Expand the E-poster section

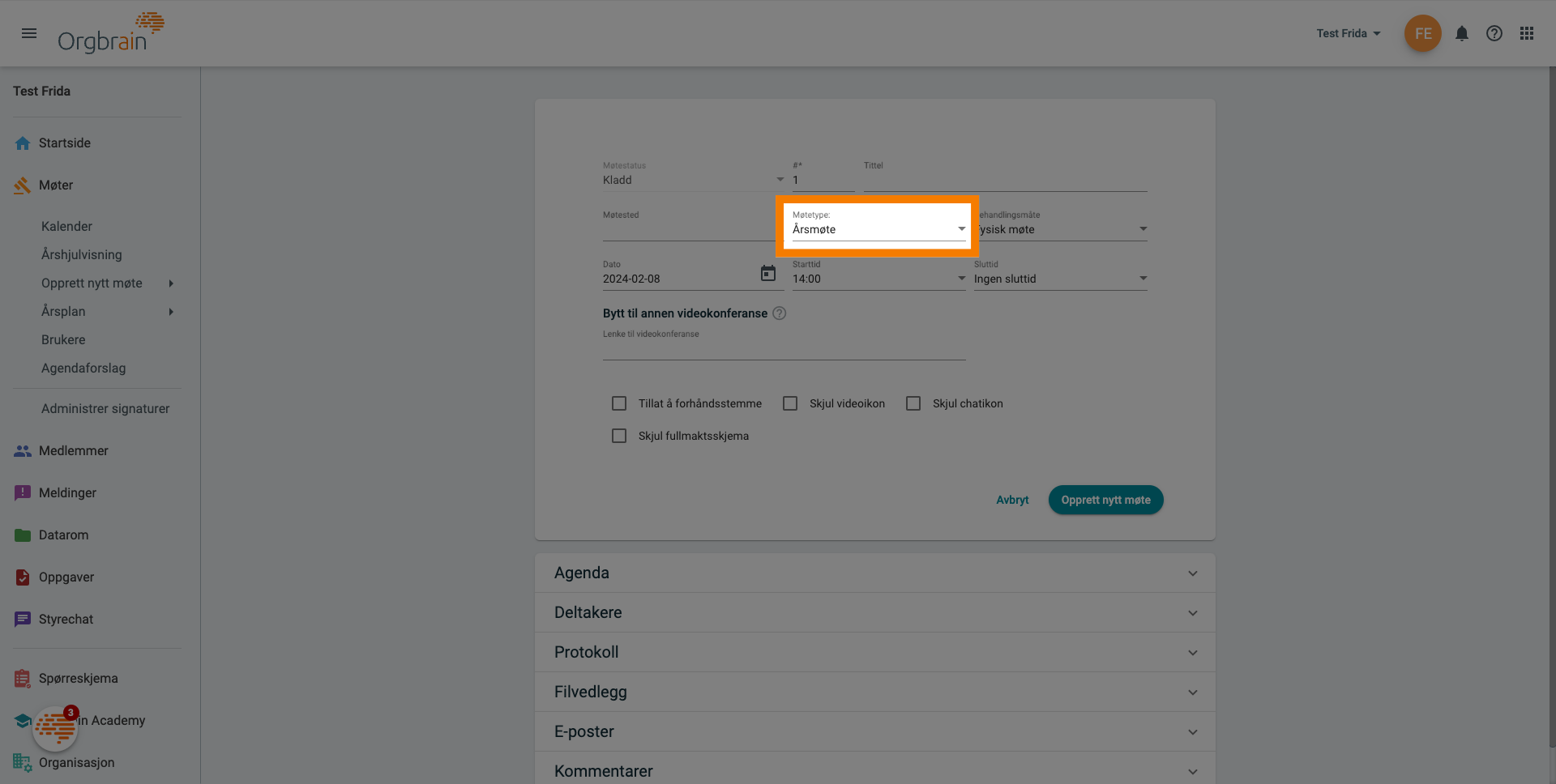(x=875, y=732)
